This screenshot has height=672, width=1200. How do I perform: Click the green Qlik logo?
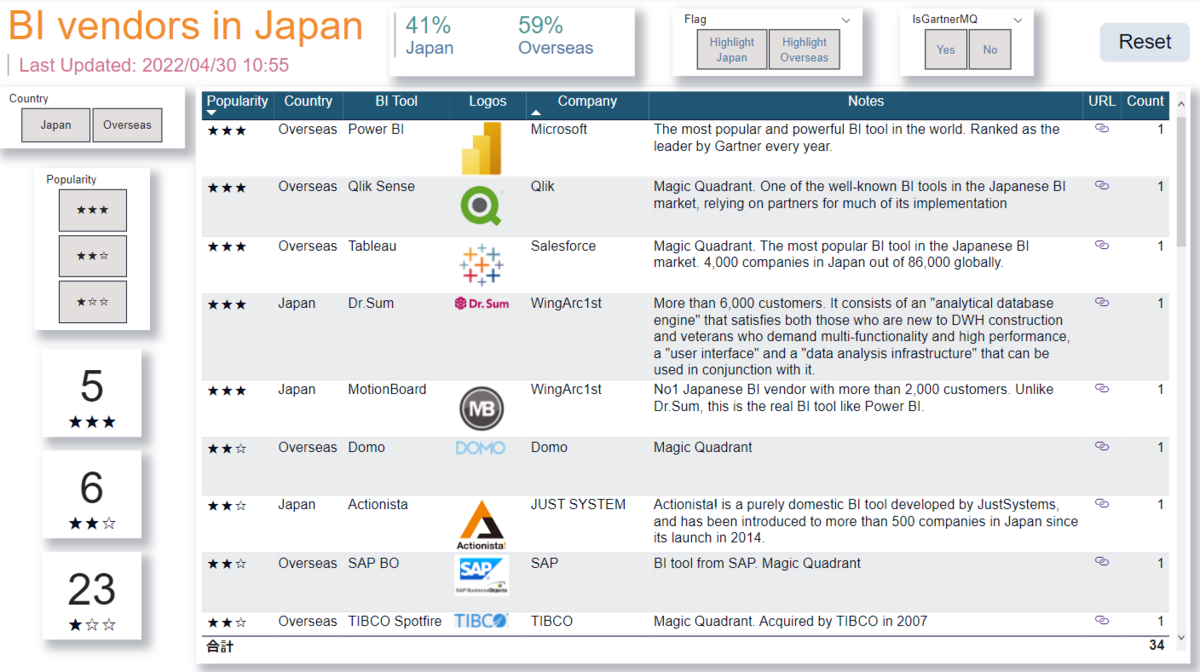tap(481, 207)
